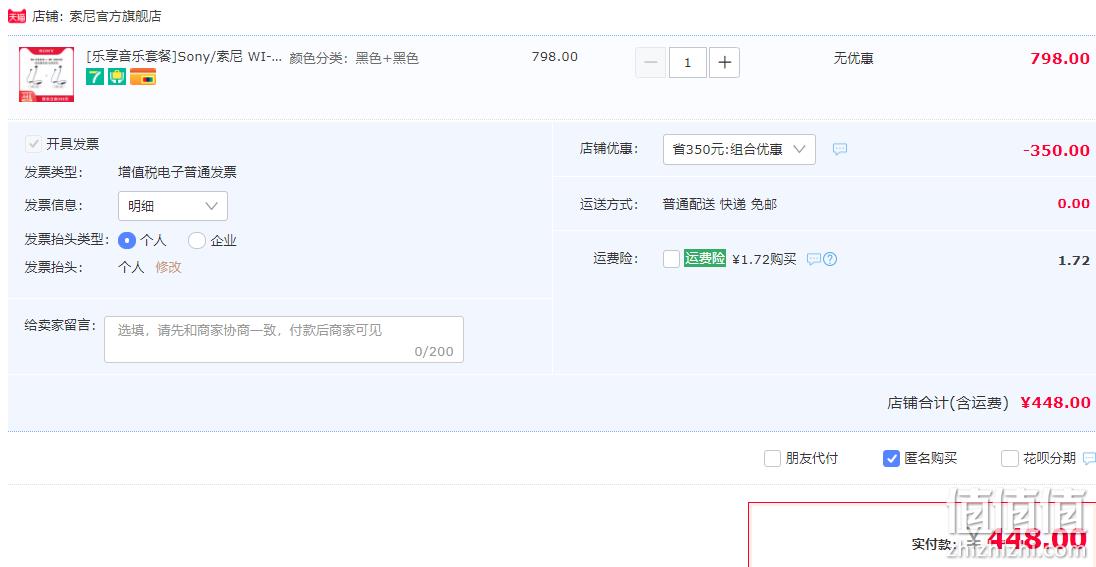Click the quantity input field showing 1
The width and height of the screenshot is (1096, 567).
coord(688,62)
